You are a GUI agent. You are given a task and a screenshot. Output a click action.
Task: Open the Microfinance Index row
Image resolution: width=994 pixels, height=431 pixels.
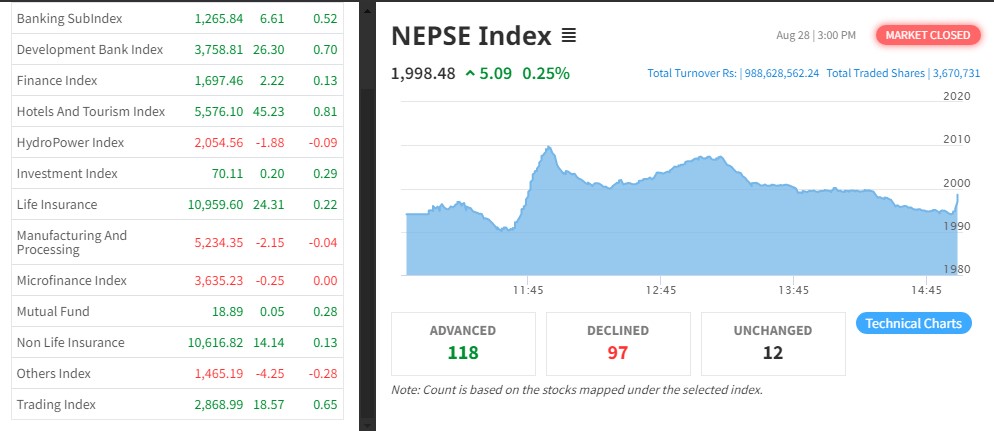(x=72, y=281)
